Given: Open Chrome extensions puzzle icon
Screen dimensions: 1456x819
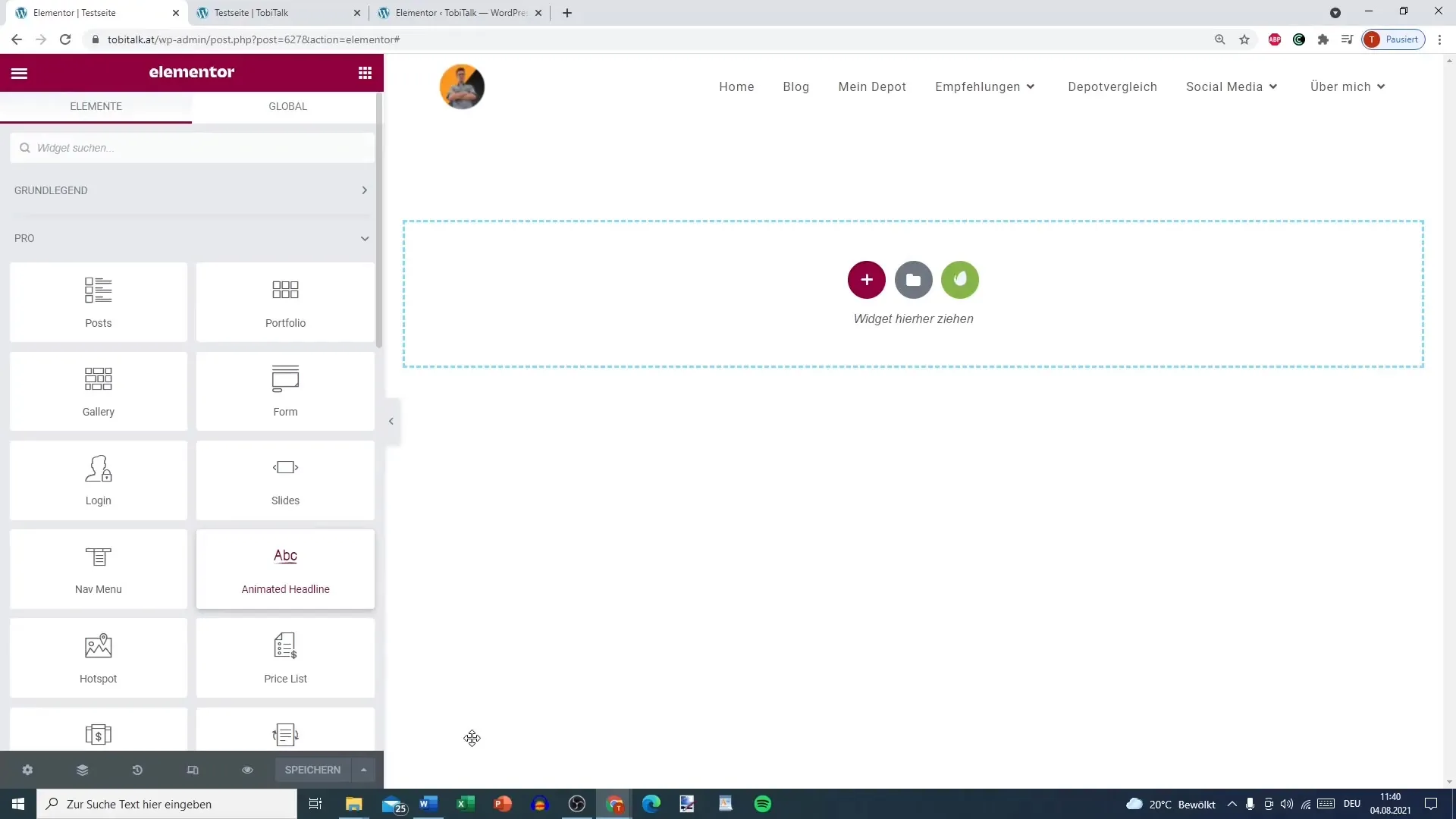Looking at the screenshot, I should [1323, 39].
